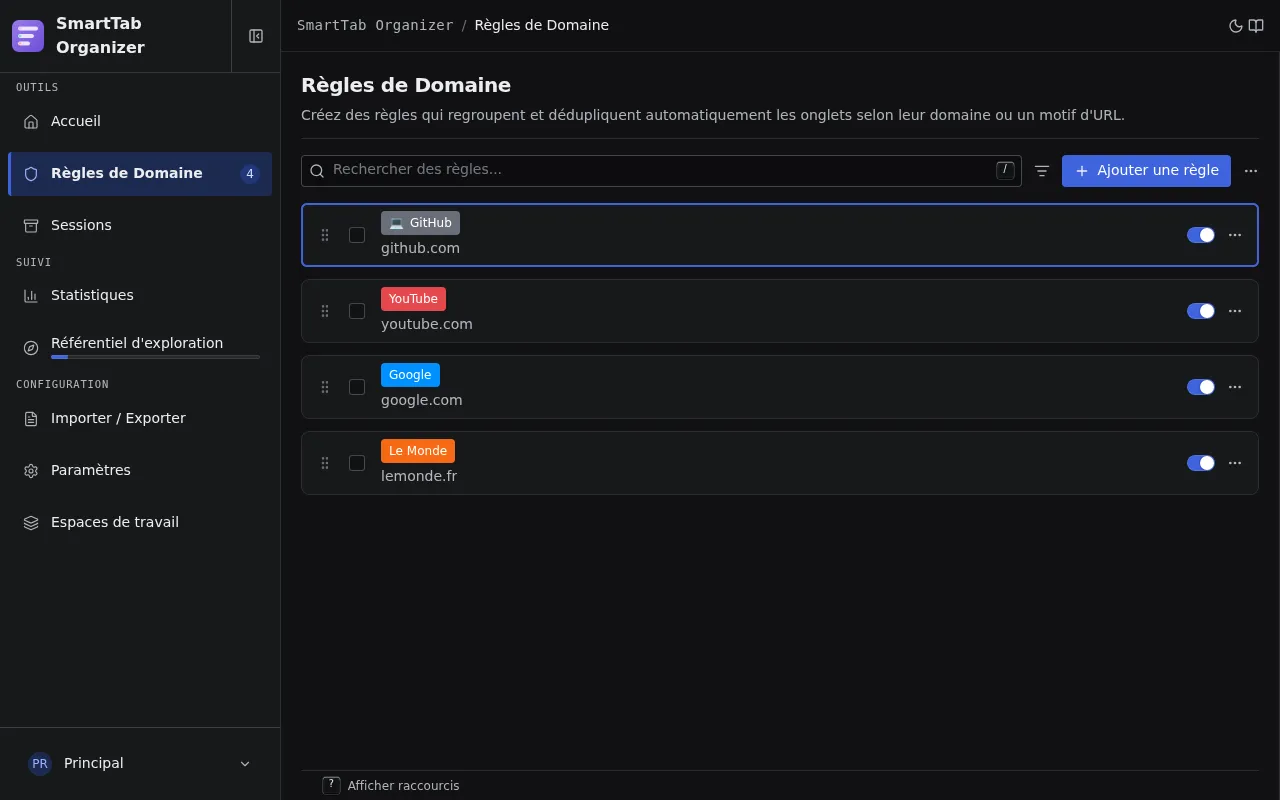Image resolution: width=1280 pixels, height=800 pixels.
Task: Toggle dark mode moon icon
Action: (x=1236, y=26)
